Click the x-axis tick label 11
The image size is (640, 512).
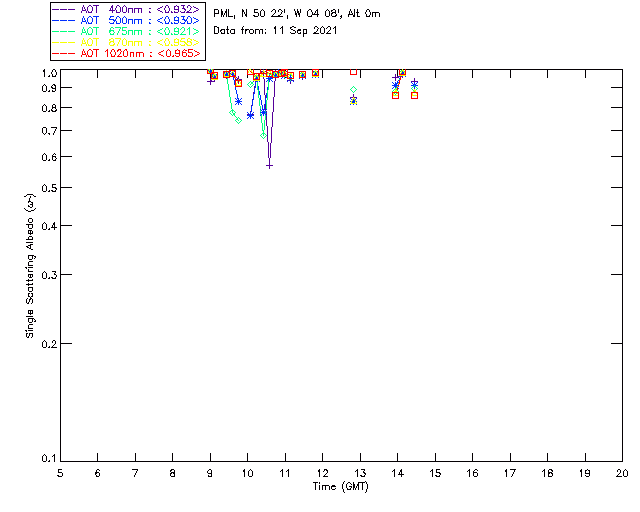coord(285,473)
